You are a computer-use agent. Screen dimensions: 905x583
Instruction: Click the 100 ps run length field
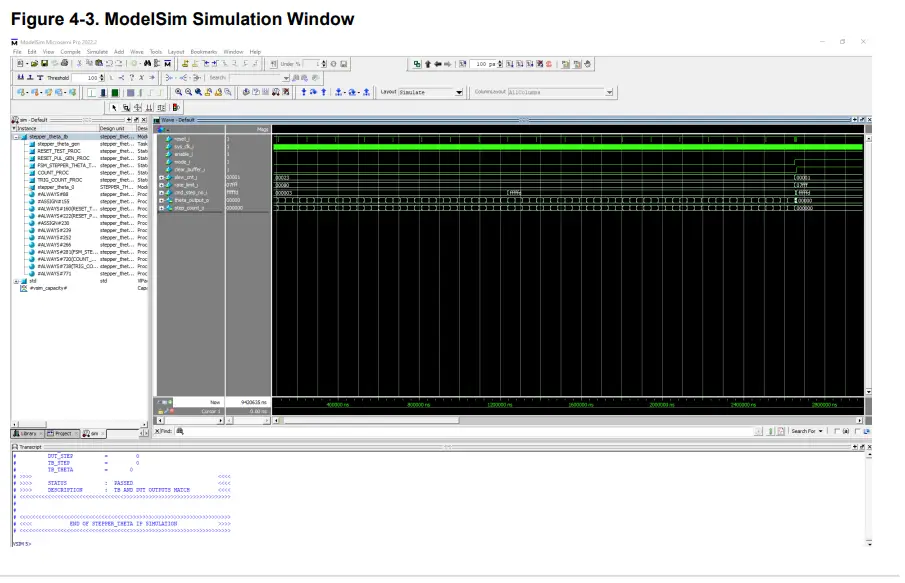coord(483,64)
